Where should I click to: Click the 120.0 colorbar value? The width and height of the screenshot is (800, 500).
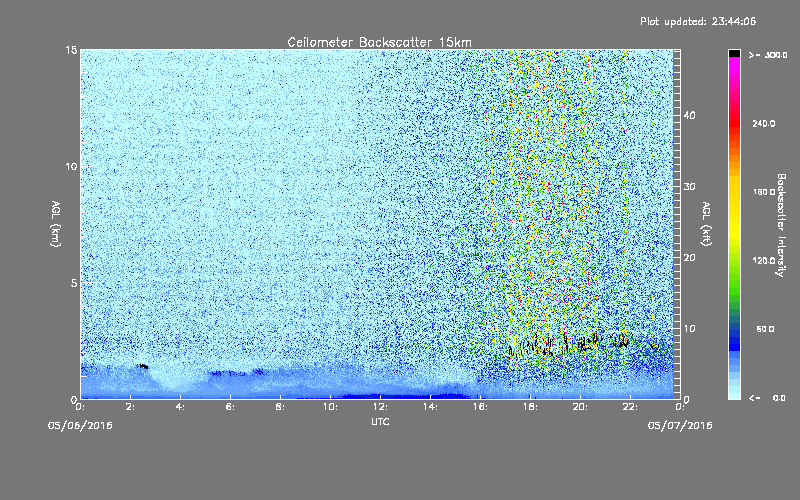click(x=764, y=261)
